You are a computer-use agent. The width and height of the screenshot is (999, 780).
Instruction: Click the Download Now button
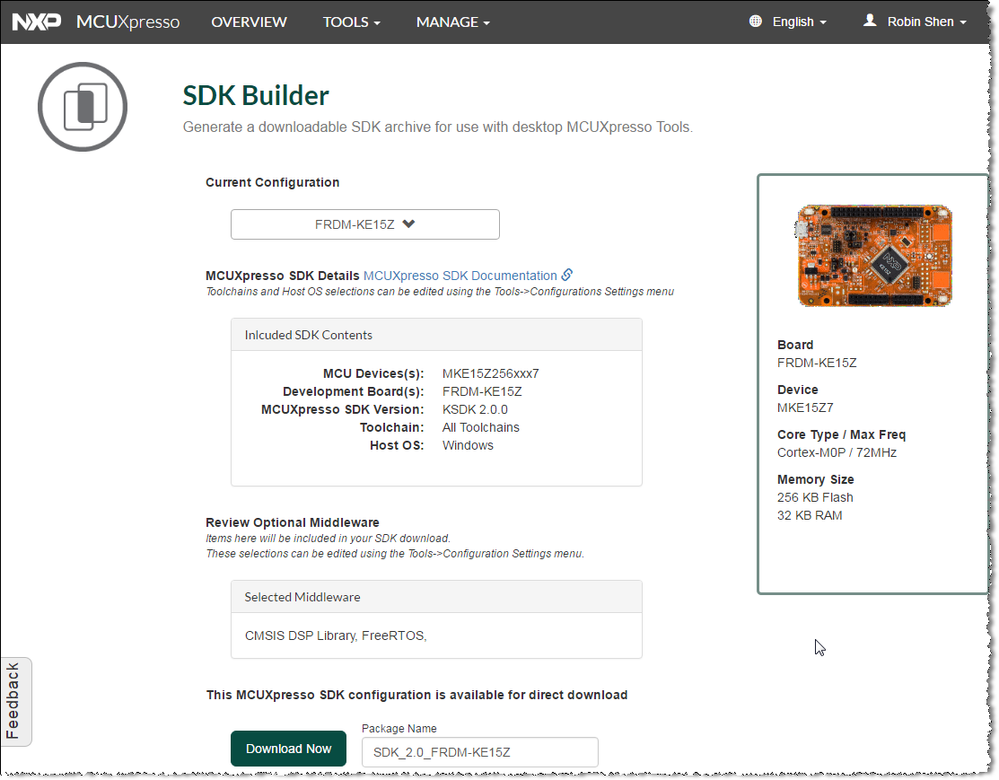(288, 749)
